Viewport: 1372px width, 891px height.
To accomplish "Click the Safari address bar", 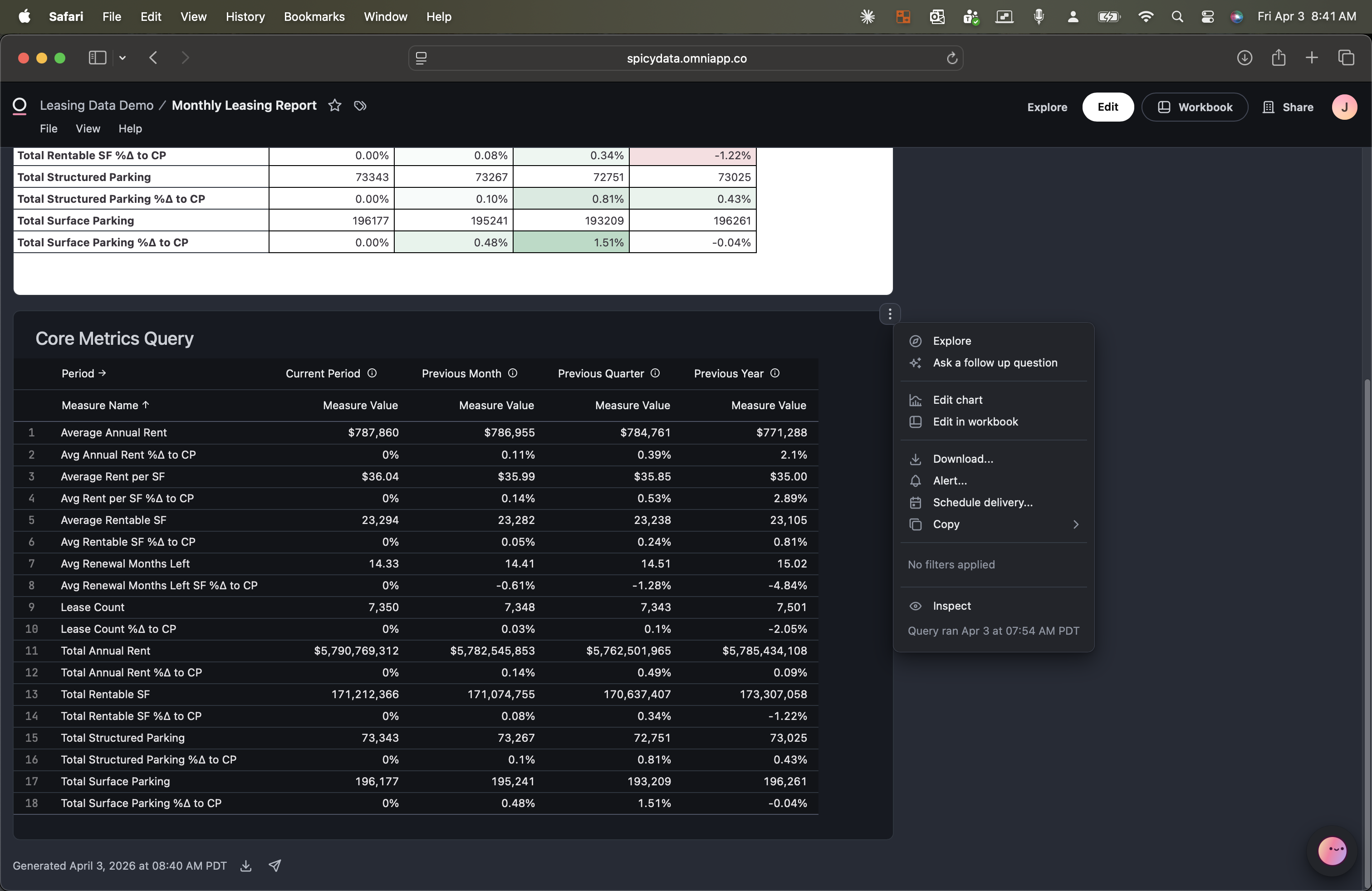I will [x=686, y=58].
